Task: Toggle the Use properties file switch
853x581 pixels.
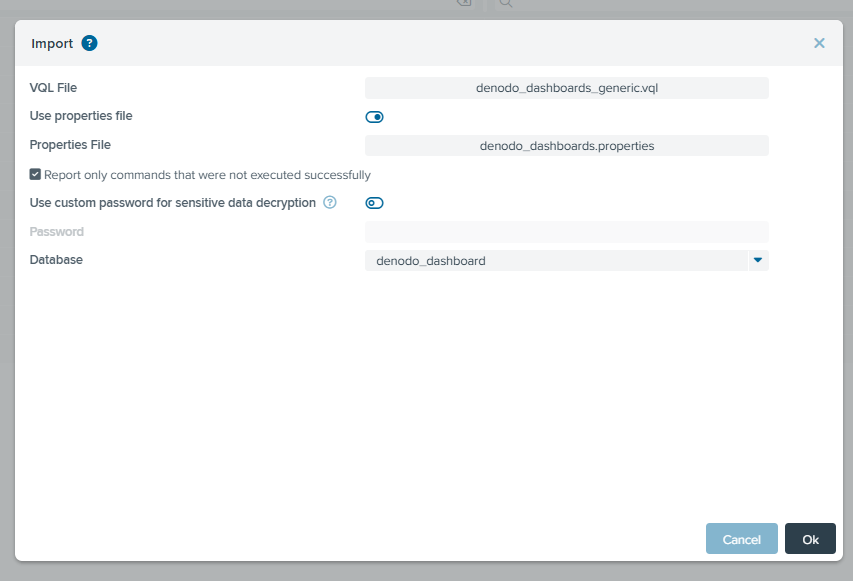Action: [374, 117]
